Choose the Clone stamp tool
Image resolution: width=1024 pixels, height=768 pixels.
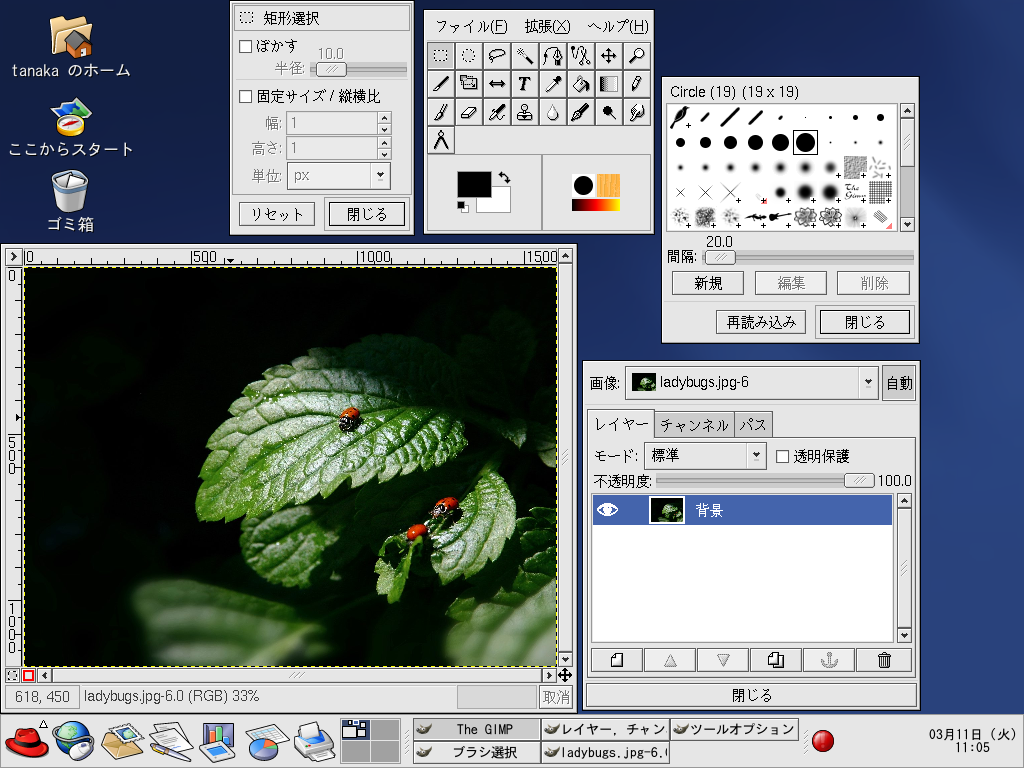(524, 112)
